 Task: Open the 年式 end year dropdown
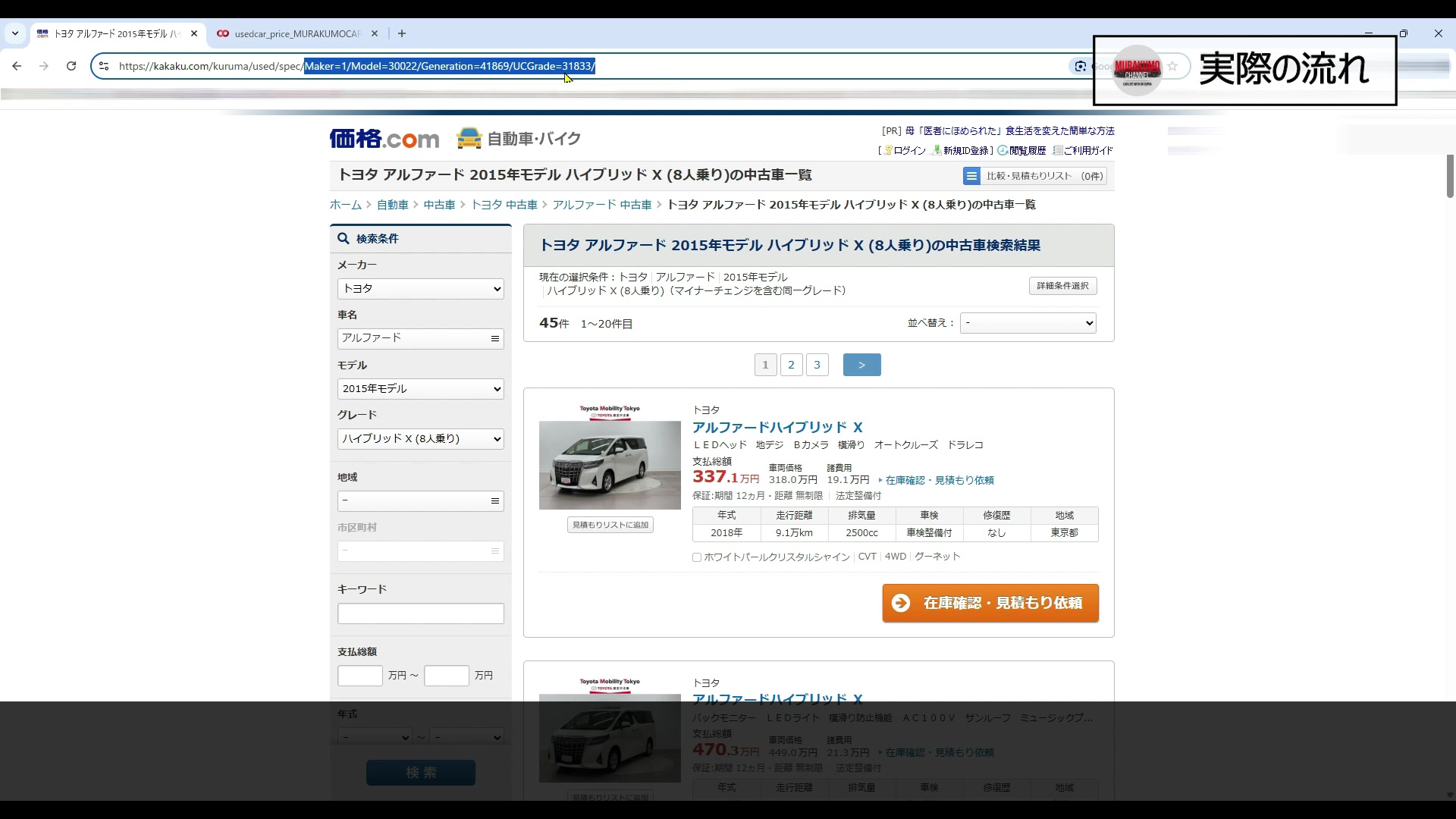pos(466,737)
